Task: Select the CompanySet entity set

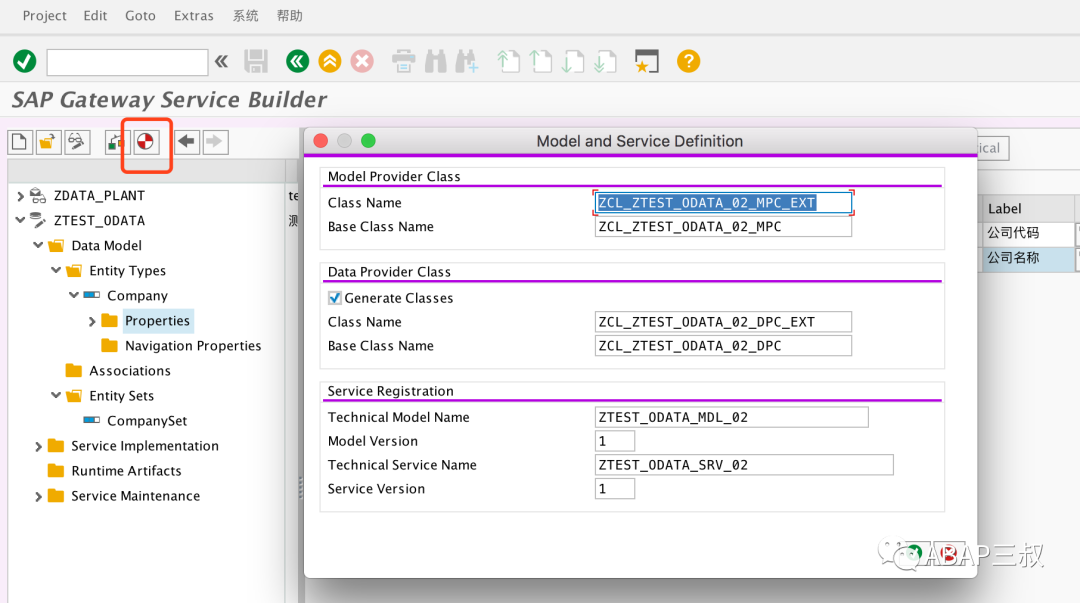Action: coord(147,421)
